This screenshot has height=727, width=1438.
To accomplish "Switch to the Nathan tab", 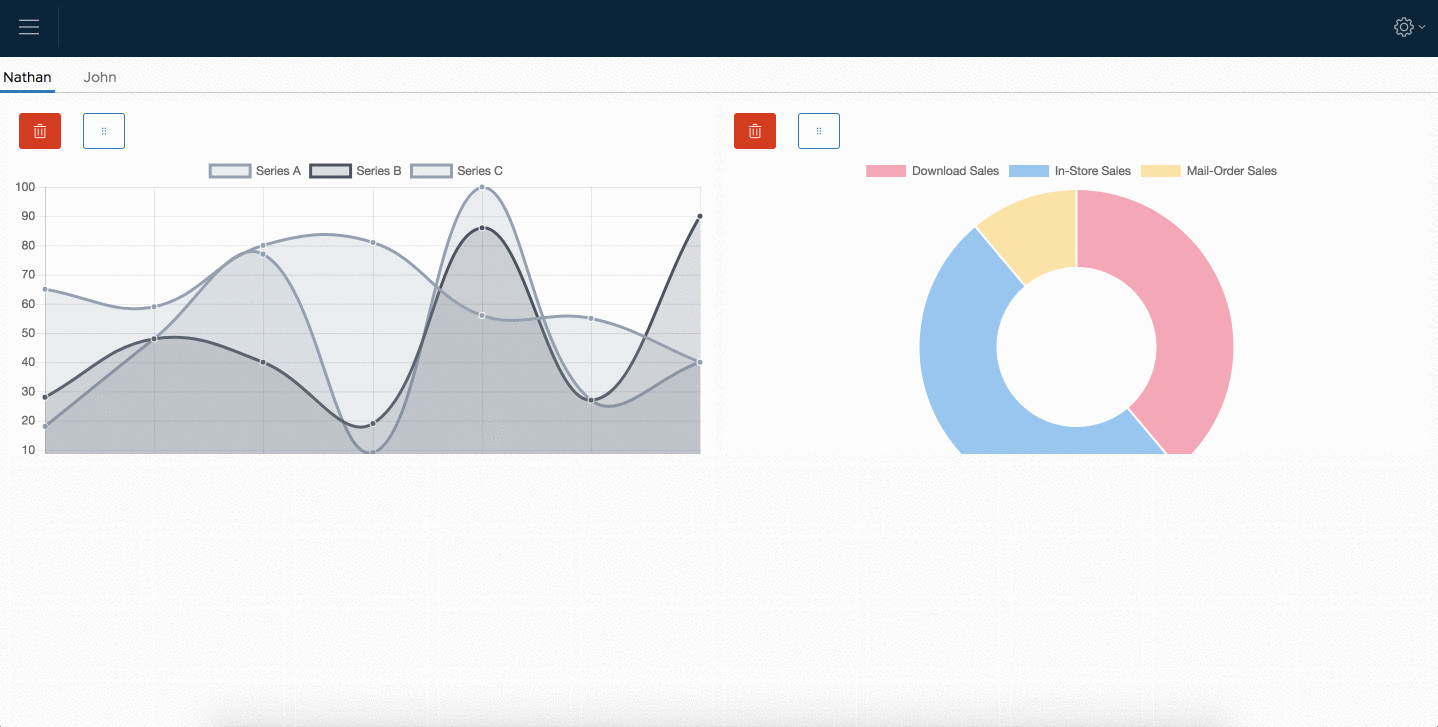I will point(27,77).
